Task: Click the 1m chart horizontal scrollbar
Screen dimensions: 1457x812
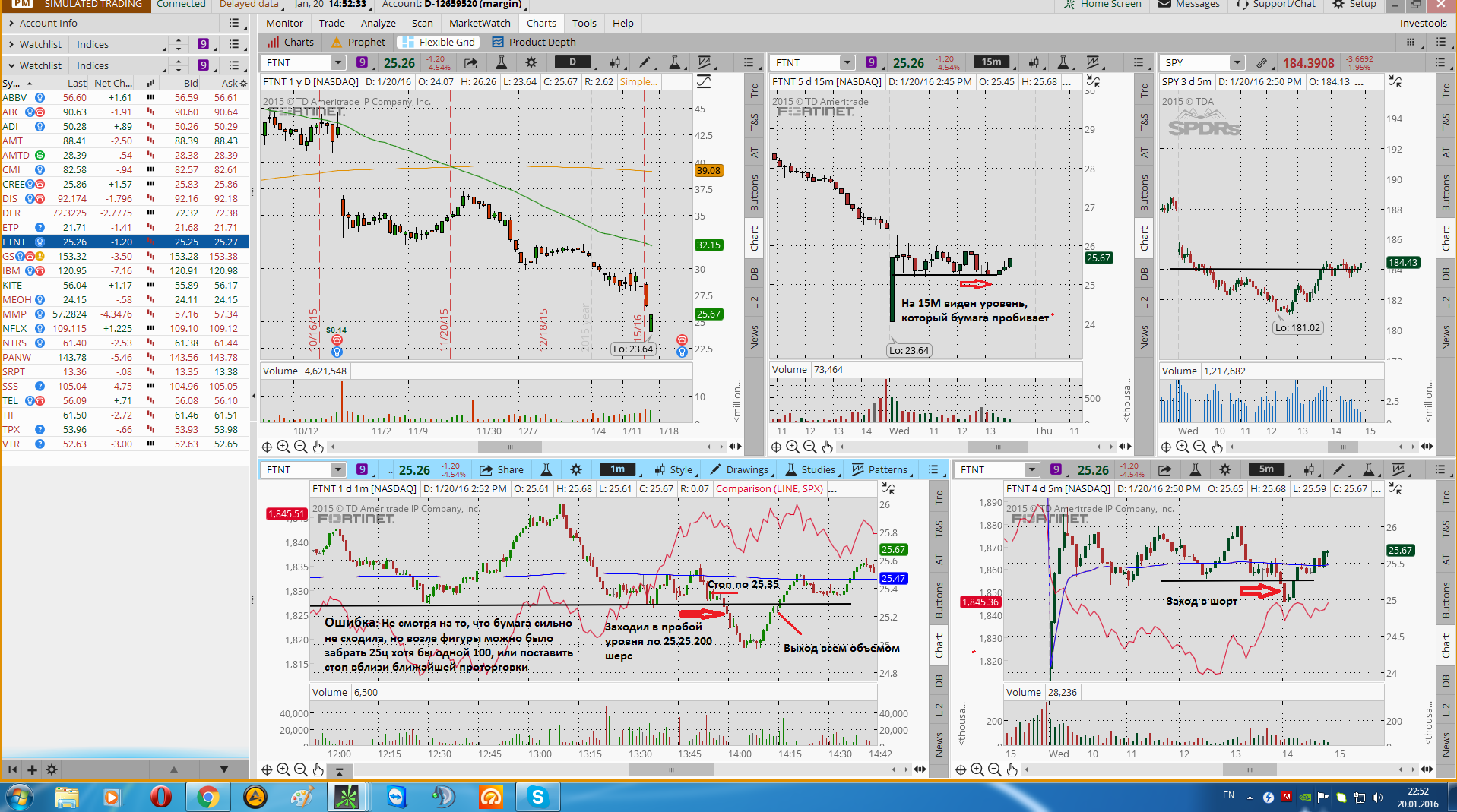Action: click(671, 769)
